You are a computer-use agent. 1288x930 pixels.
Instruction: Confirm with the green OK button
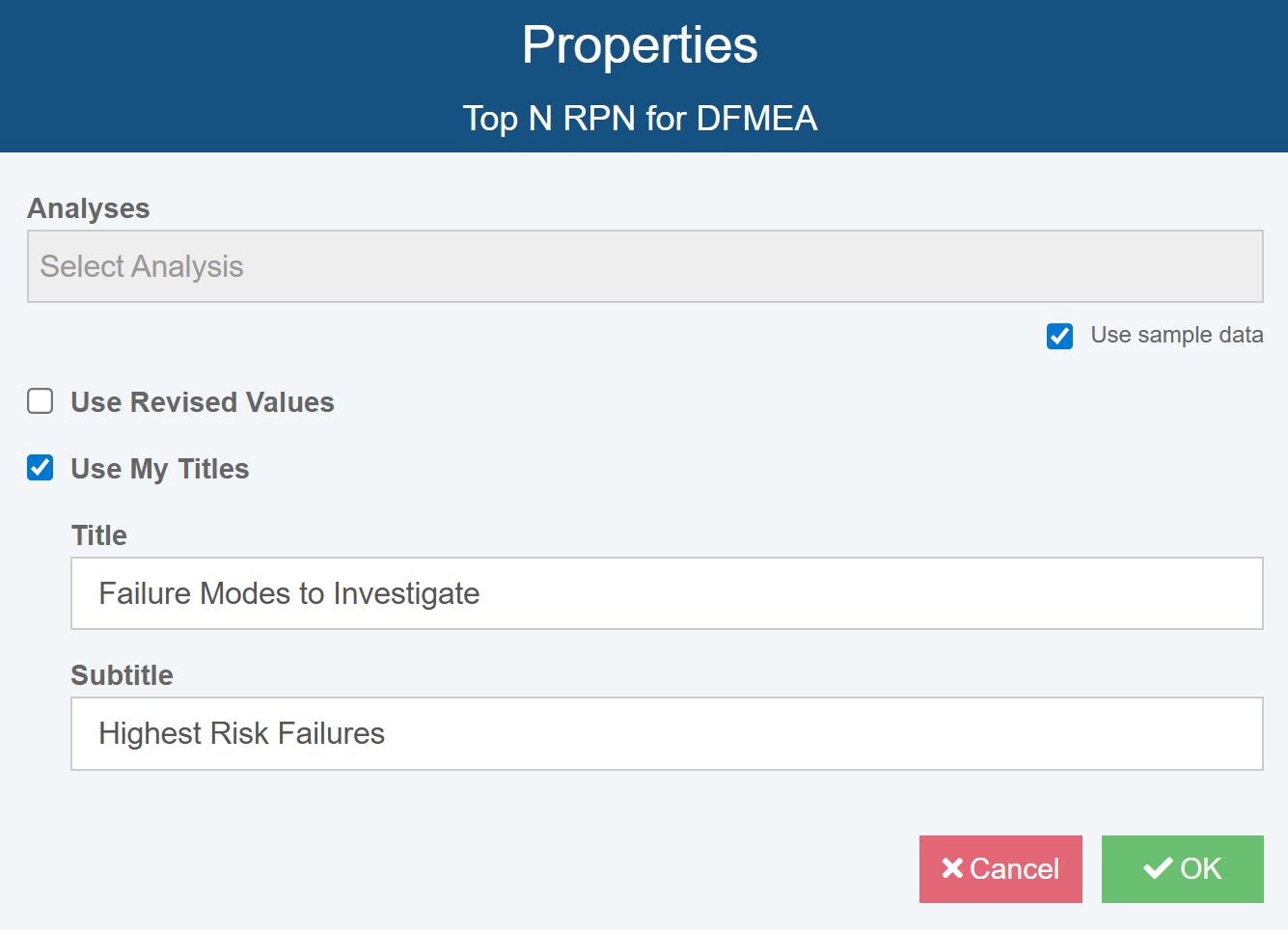point(1183,868)
